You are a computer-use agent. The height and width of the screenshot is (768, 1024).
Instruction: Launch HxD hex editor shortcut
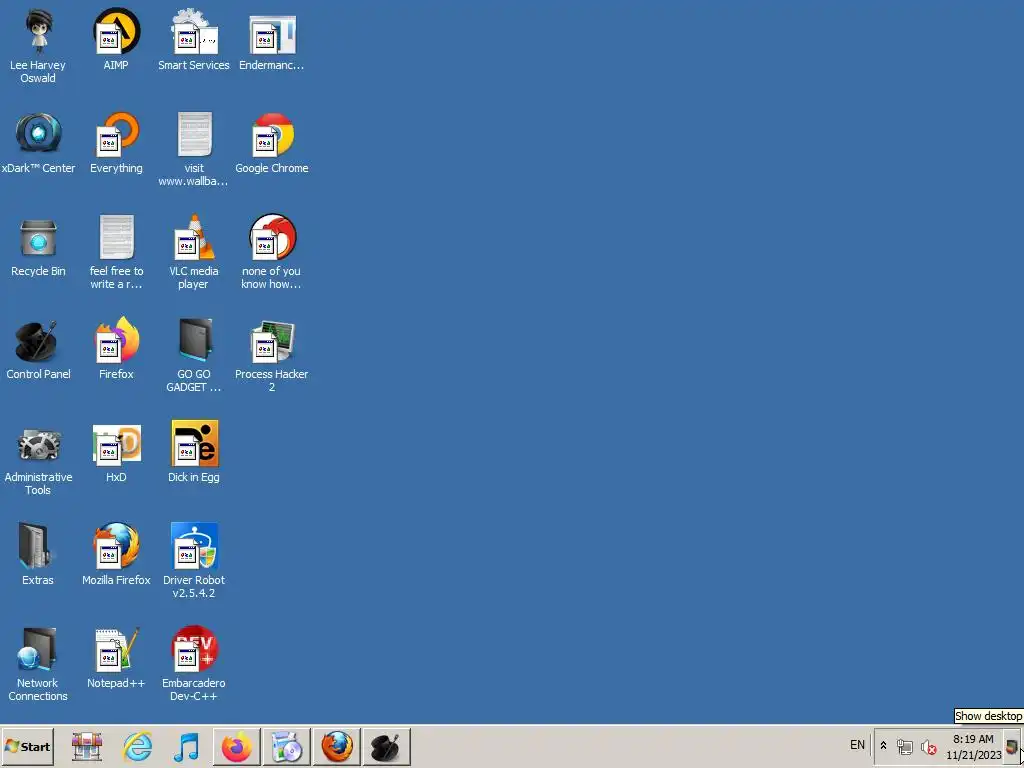tap(116, 452)
